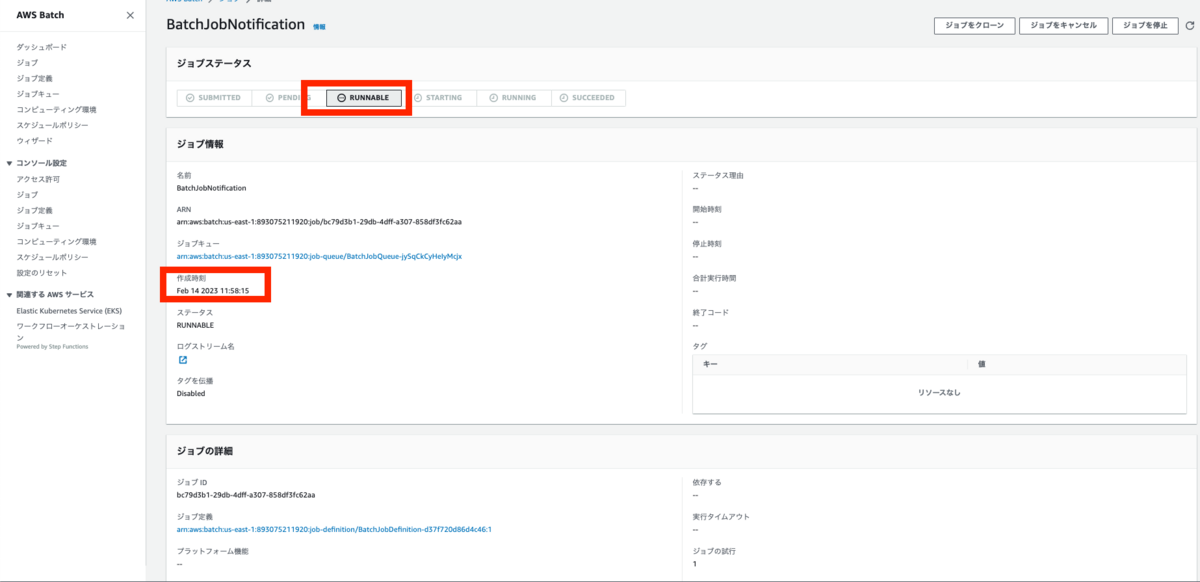
Task: Close the AWS Batch sidebar with the X icon
Action: tap(130, 16)
